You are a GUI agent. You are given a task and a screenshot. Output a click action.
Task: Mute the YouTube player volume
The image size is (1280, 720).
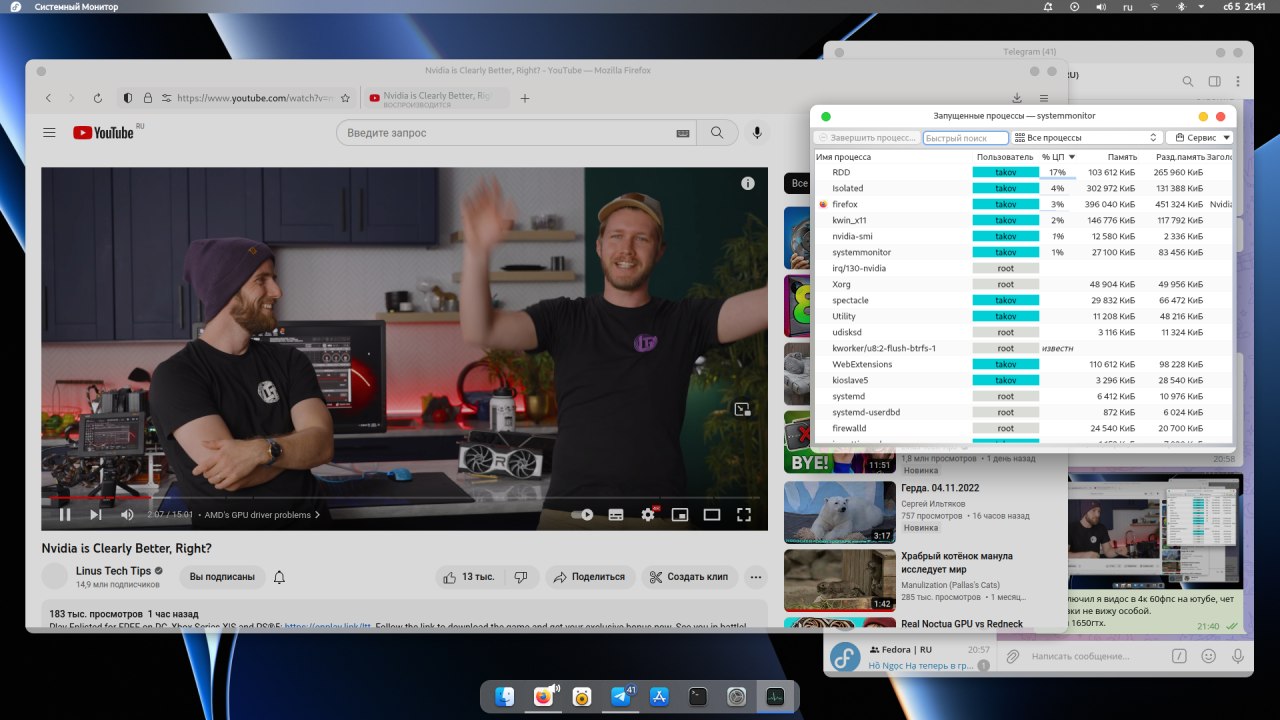click(127, 515)
